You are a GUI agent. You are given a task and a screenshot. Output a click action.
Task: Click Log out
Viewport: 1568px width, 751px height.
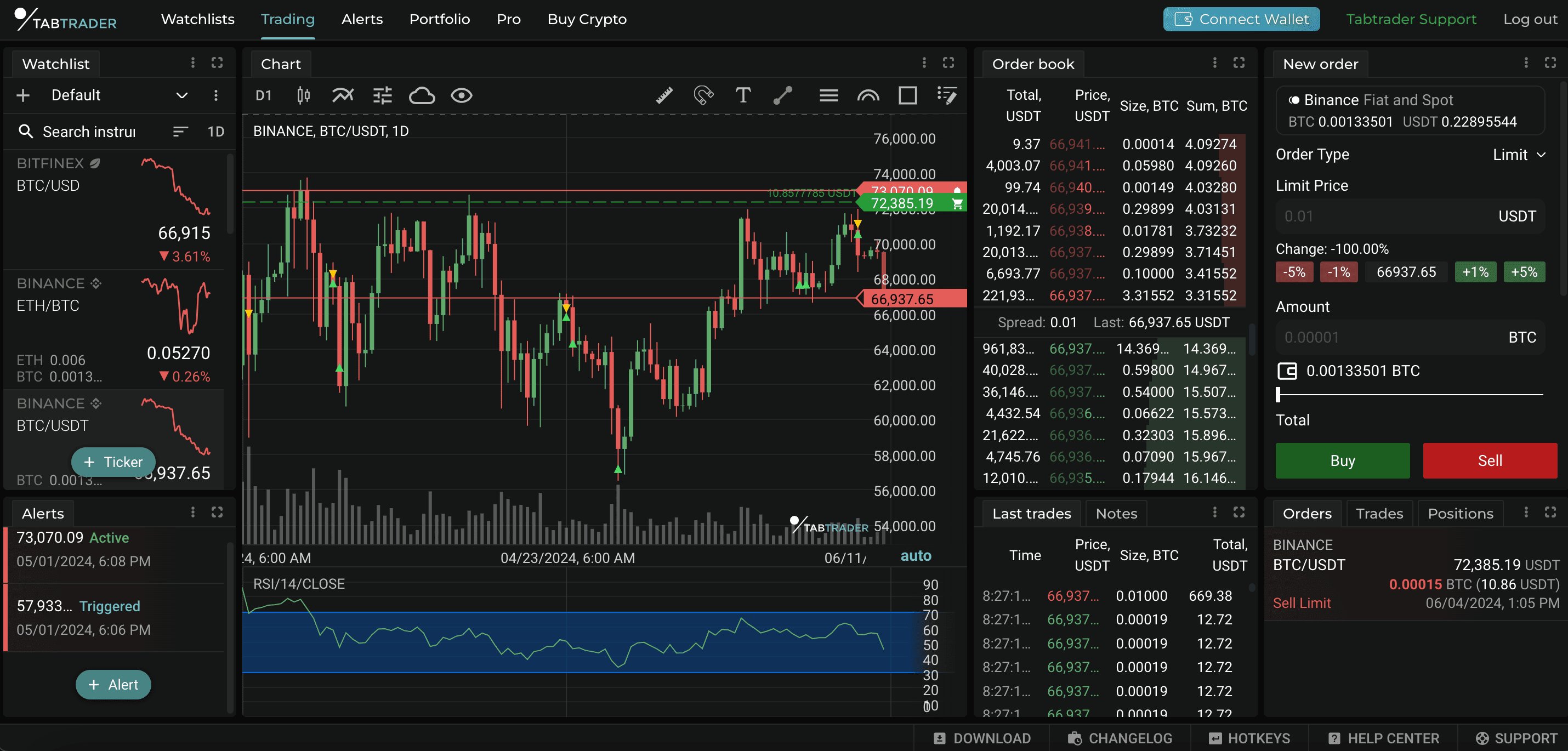1530,20
